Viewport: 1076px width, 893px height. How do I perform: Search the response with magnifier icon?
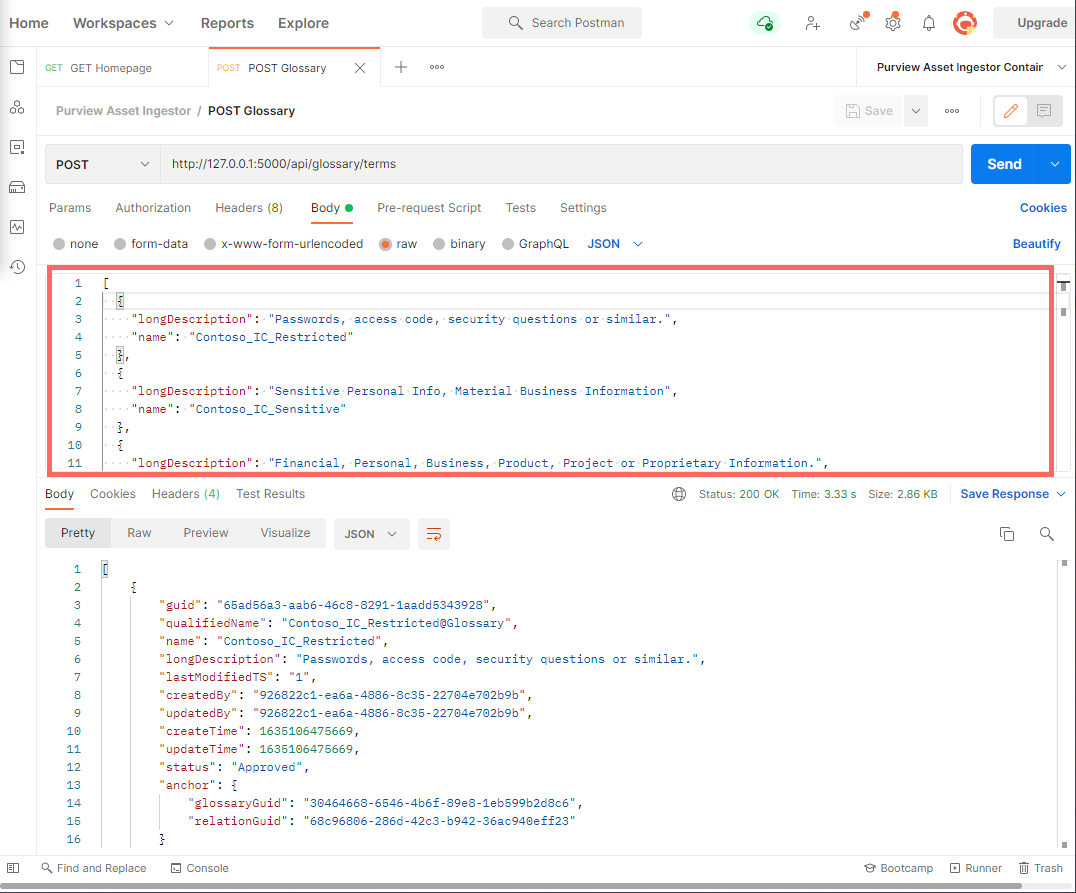[1046, 534]
